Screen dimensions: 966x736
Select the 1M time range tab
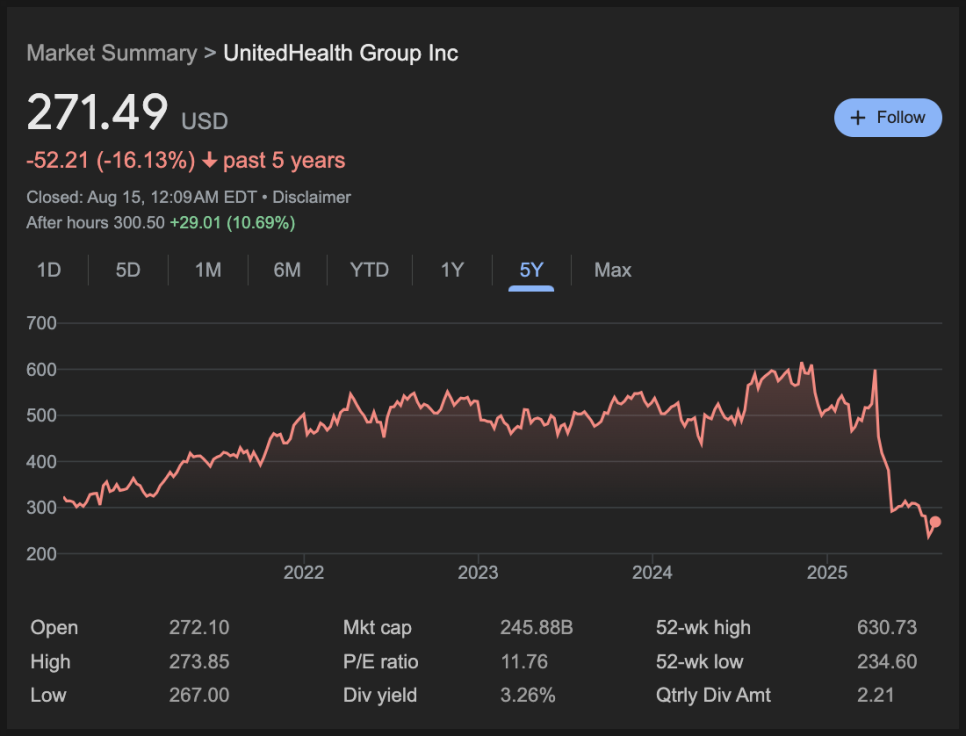click(208, 270)
